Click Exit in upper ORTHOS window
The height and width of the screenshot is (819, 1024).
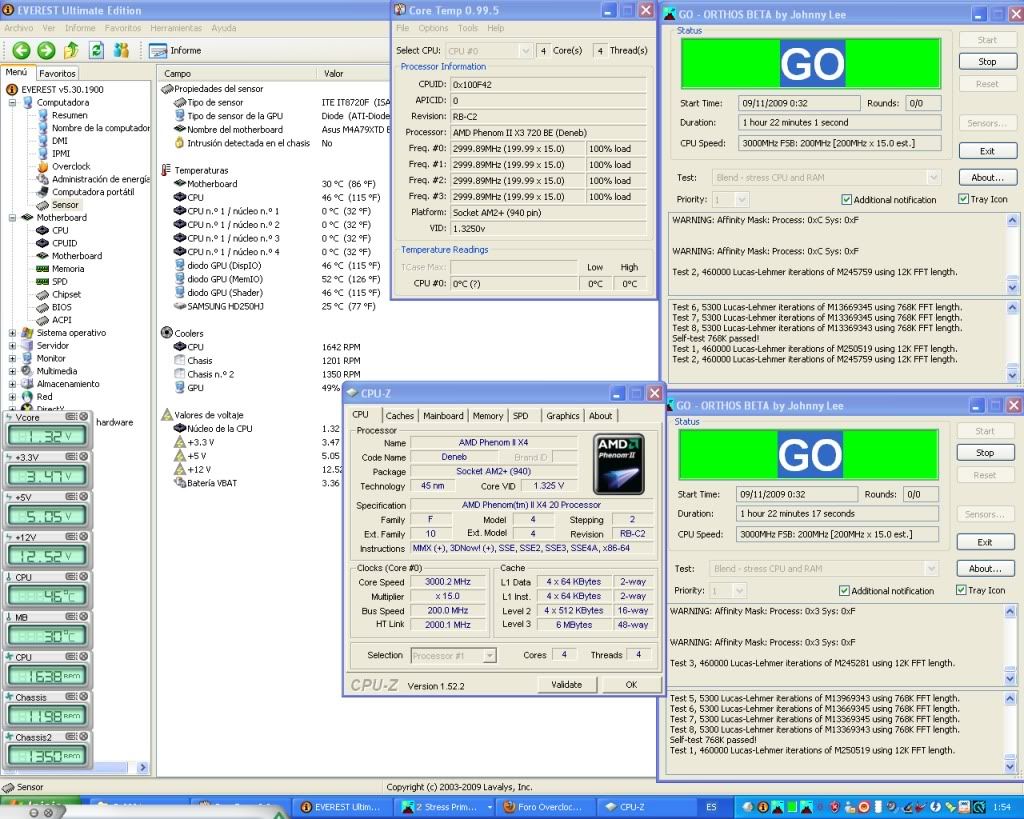987,151
